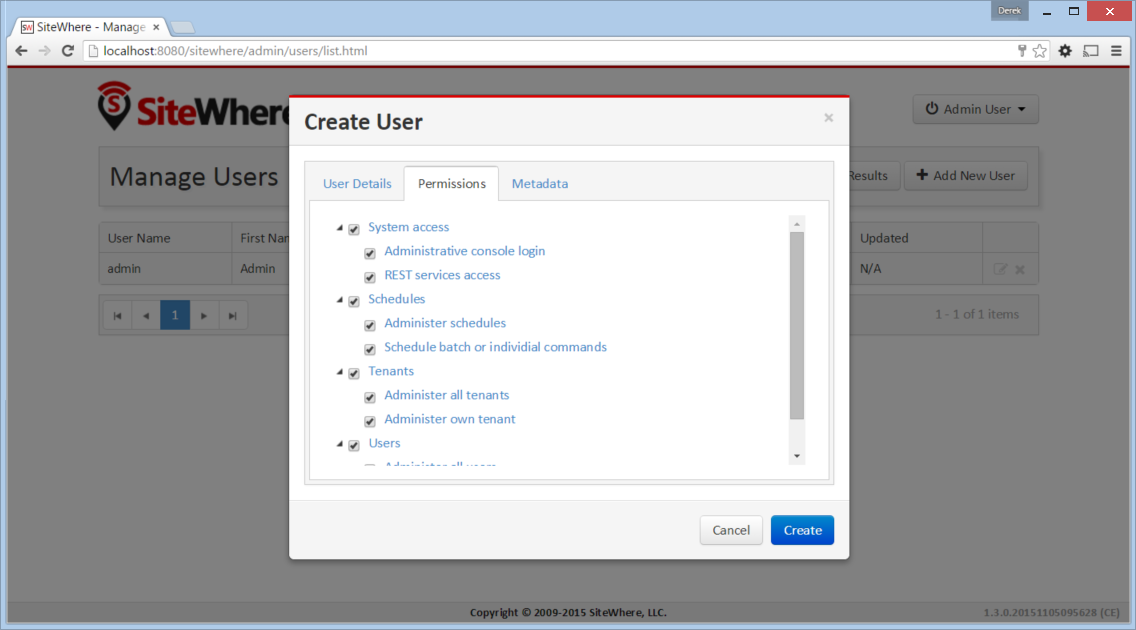Click the Administer all tenants label
Image resolution: width=1136 pixels, height=630 pixels.
(446, 395)
